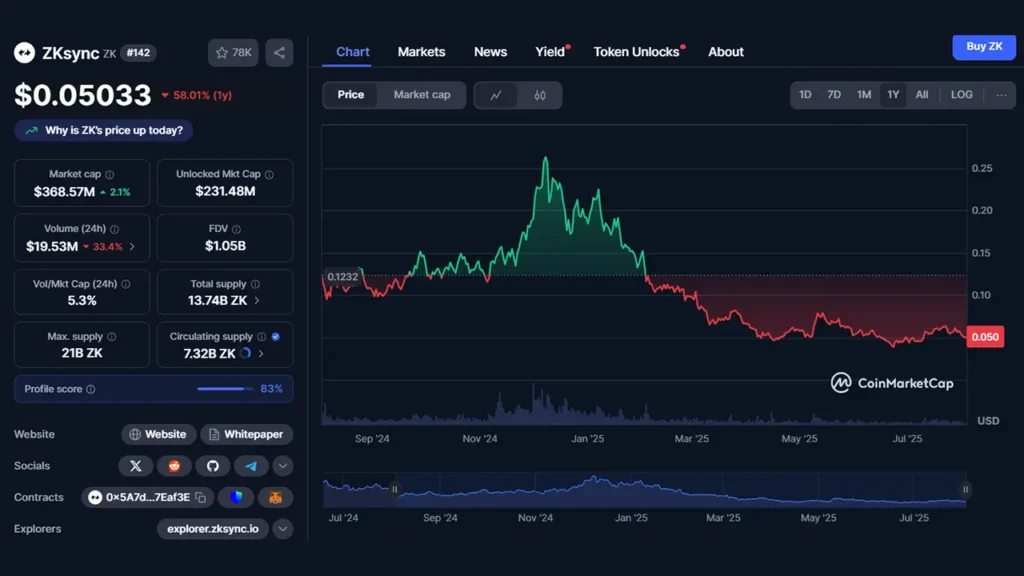The width and height of the screenshot is (1024, 576).
Task: Open the Whitepaper link button
Action: 246,434
